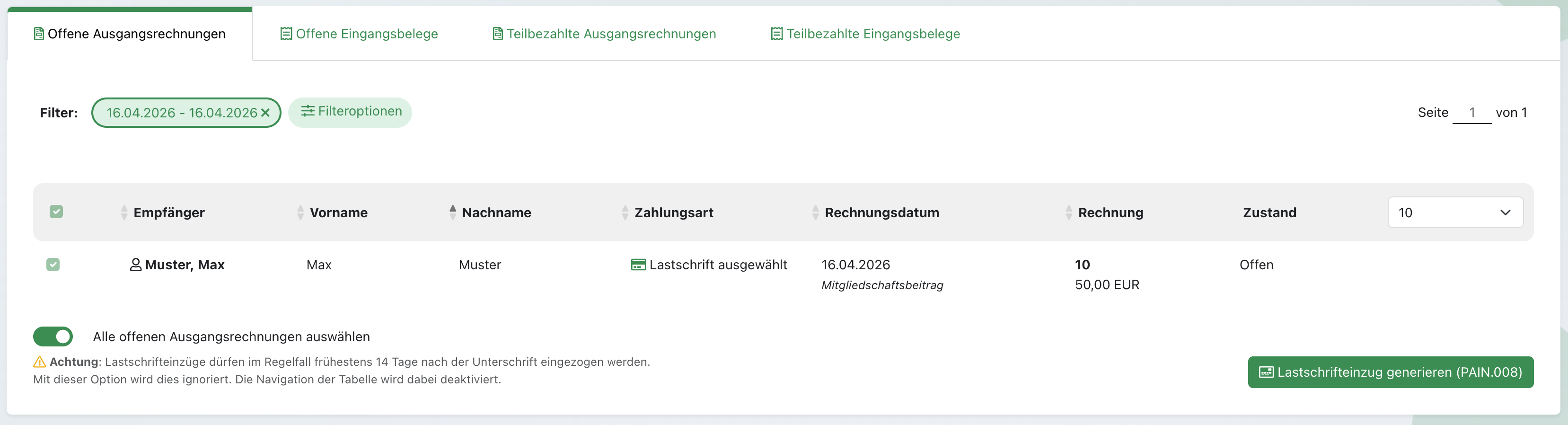Sort by Zahlungsart using its sort arrows

pyautogui.click(x=625, y=212)
